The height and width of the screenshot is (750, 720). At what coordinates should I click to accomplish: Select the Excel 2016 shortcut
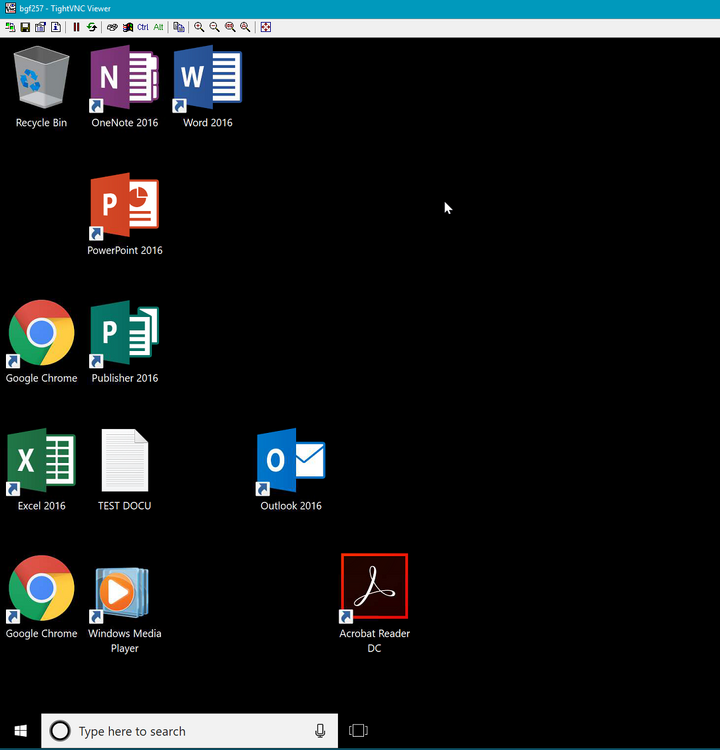click(x=41, y=470)
